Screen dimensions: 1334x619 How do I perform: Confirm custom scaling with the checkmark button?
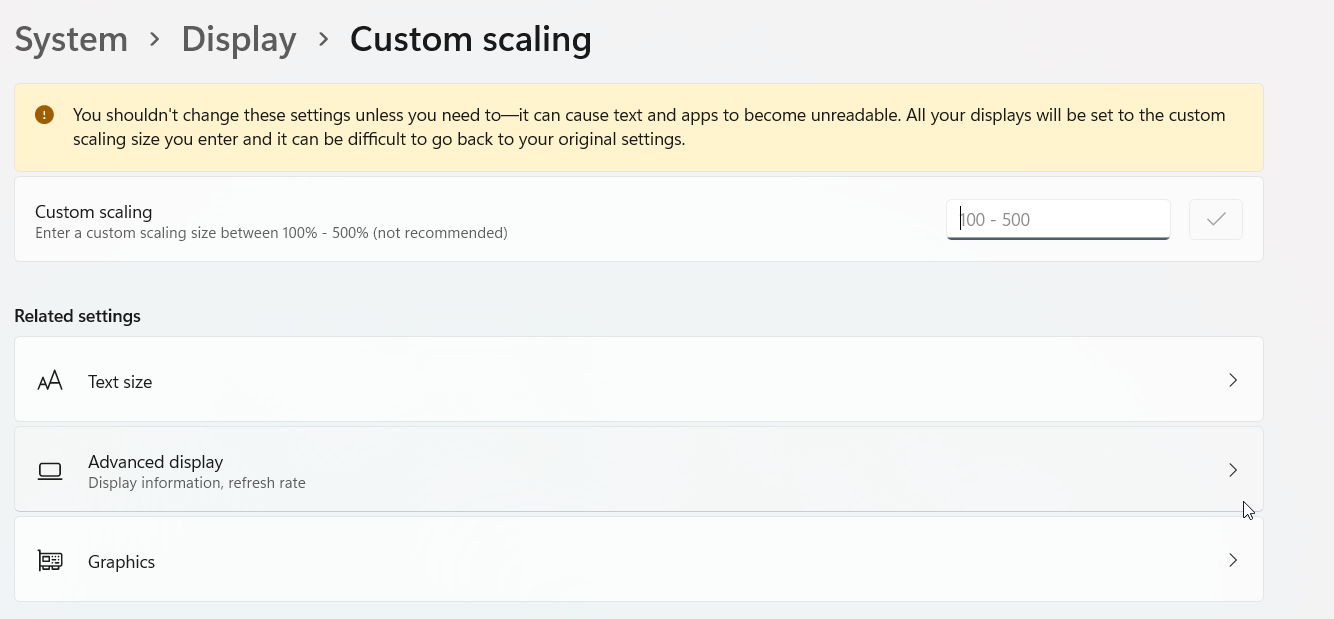1215,220
